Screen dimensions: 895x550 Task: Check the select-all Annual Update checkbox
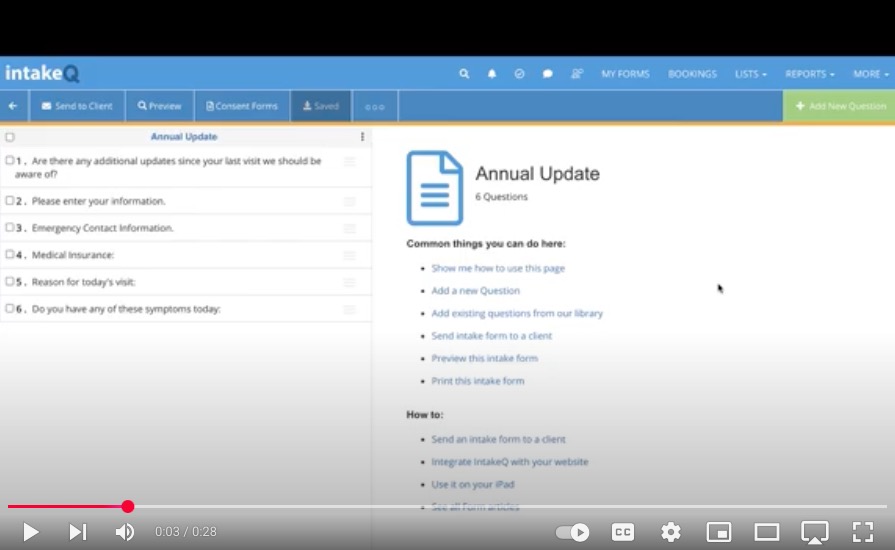(x=10, y=137)
